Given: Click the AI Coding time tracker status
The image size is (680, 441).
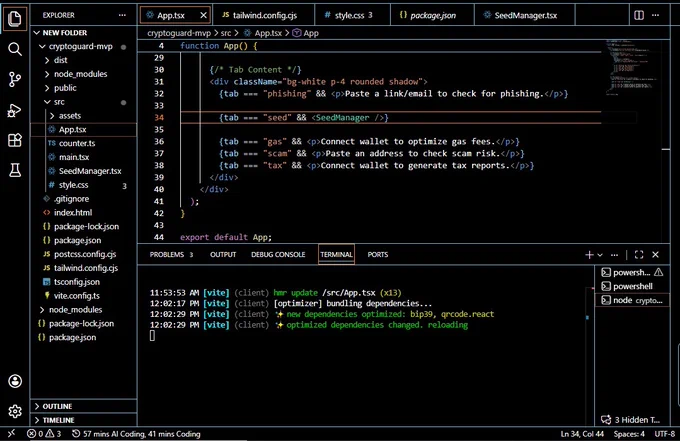Looking at the screenshot, I should [136, 434].
